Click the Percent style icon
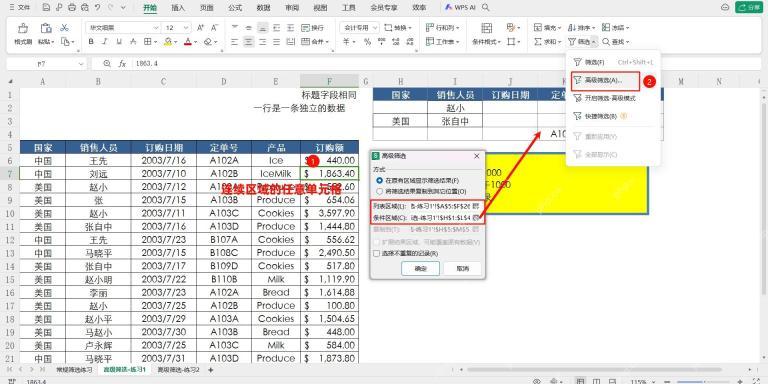This screenshot has height=384, width=768. point(367,42)
